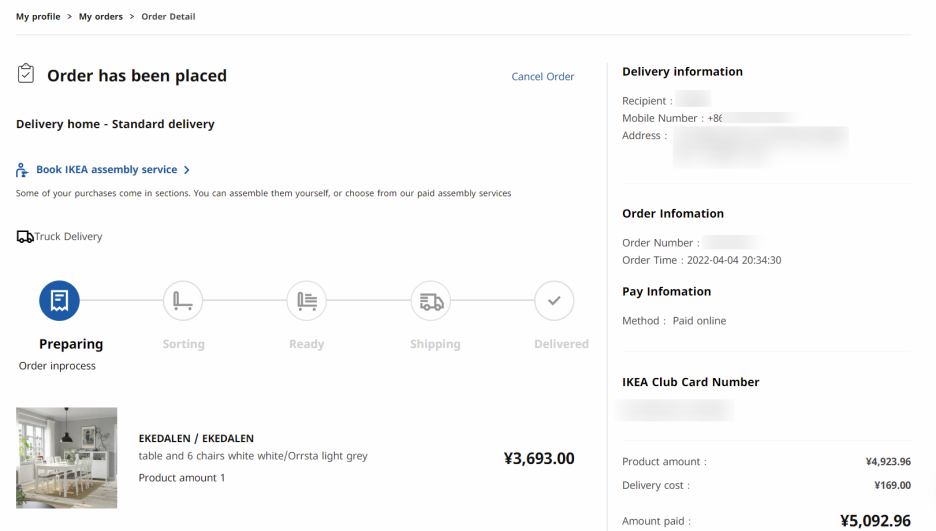Screen dimensions: 936x531
Task: Click the Ready status label
Action: [x=307, y=344]
